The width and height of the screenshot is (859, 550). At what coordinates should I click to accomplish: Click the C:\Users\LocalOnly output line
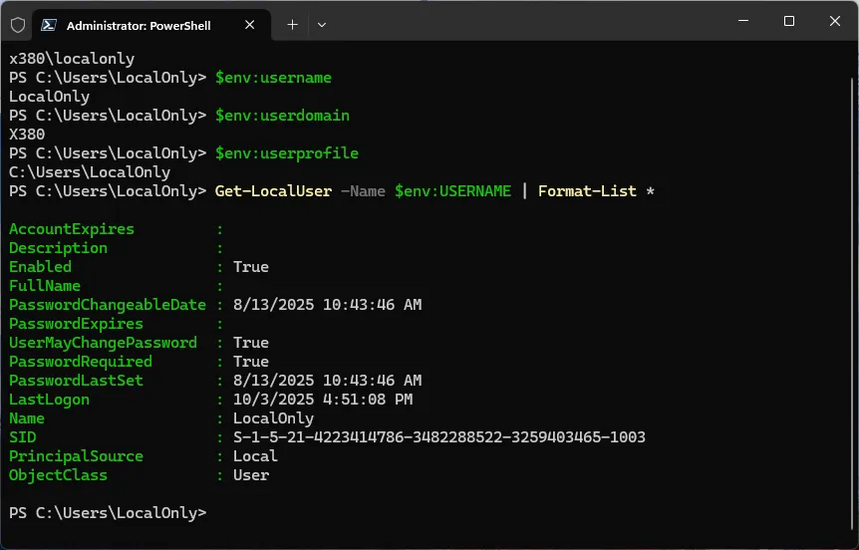click(x=90, y=172)
